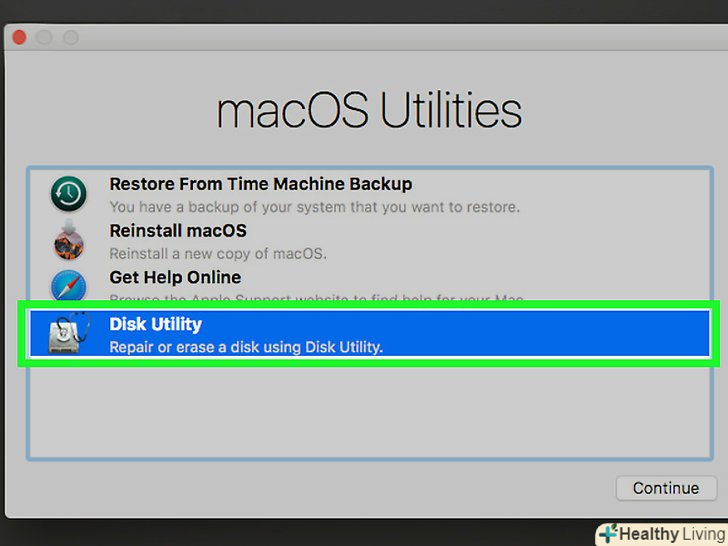Click 'Reinstall a new copy of macOS' text
This screenshot has width=728, height=546.
click(218, 253)
